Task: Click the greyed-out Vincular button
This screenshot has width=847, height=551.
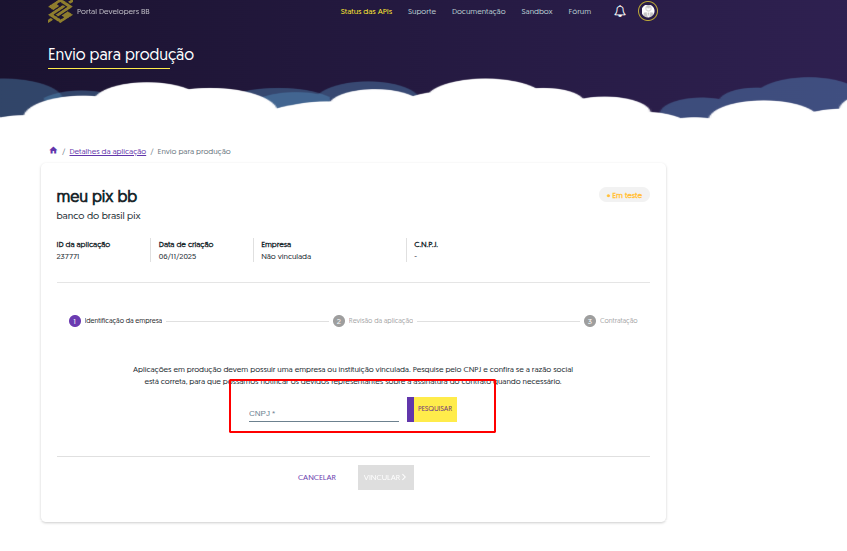Action: pos(386,478)
